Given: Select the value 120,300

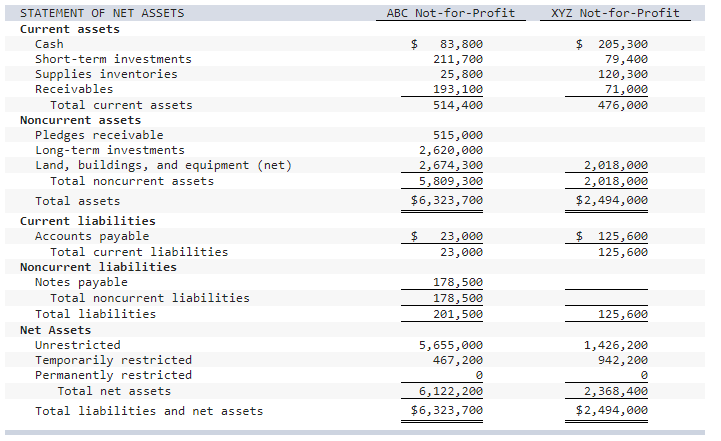Looking at the screenshot, I should click(623, 74).
